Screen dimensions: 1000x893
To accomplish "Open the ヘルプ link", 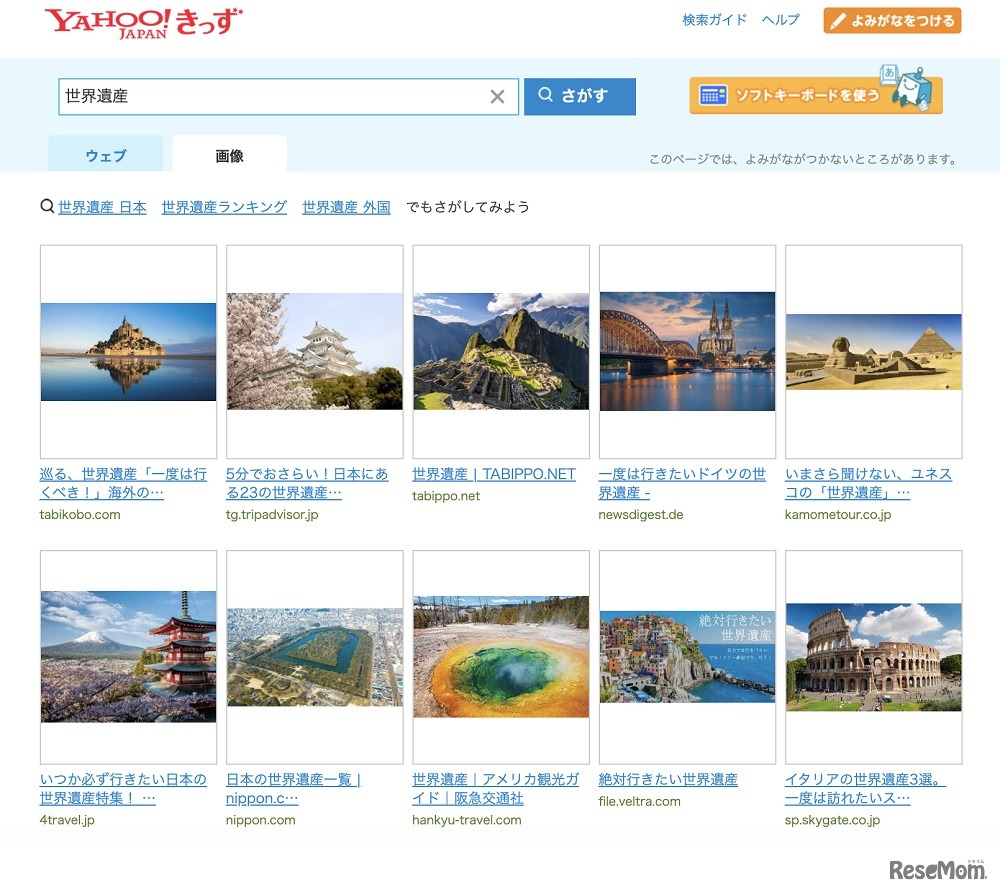I will 780,19.
